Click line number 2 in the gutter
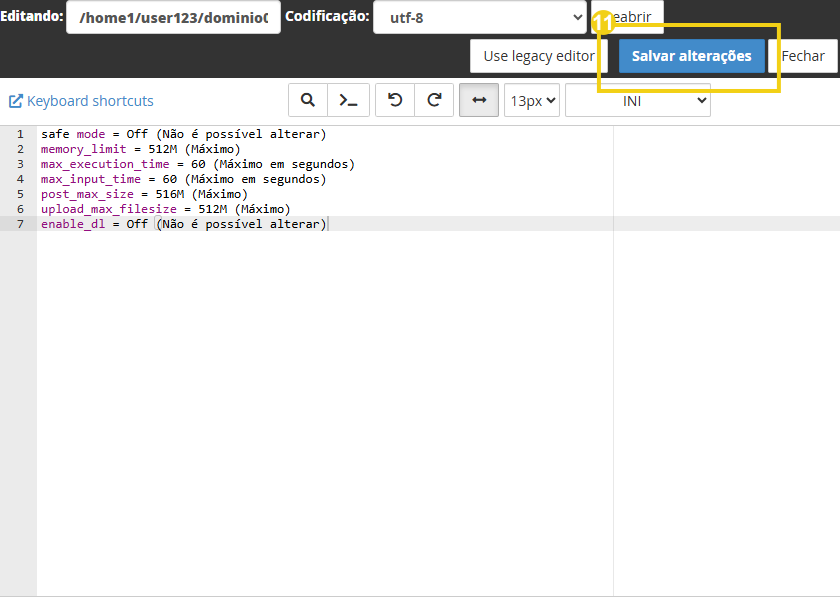The image size is (840, 611). 20,149
